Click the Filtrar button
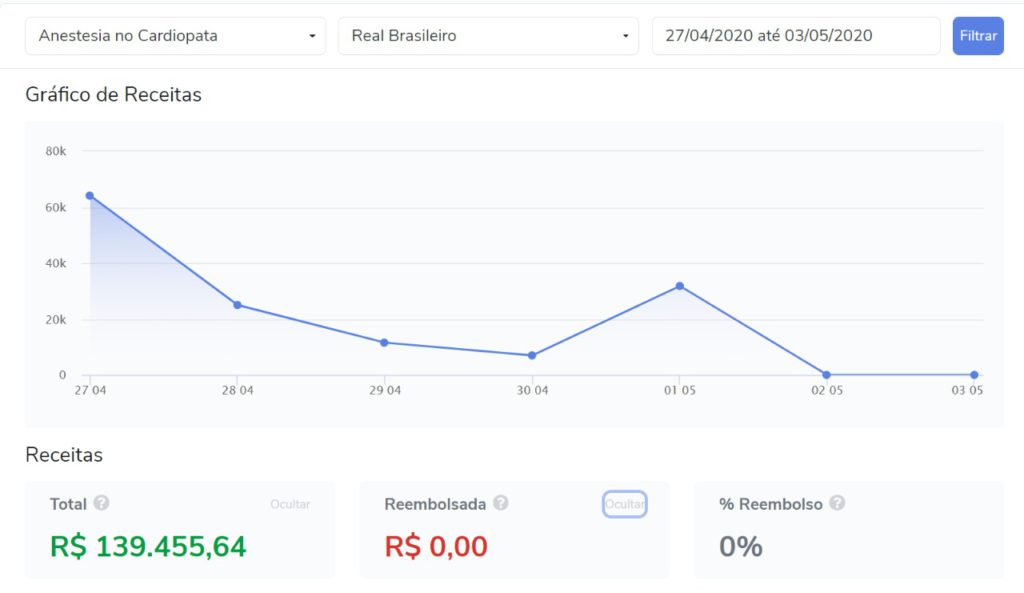 click(x=978, y=36)
